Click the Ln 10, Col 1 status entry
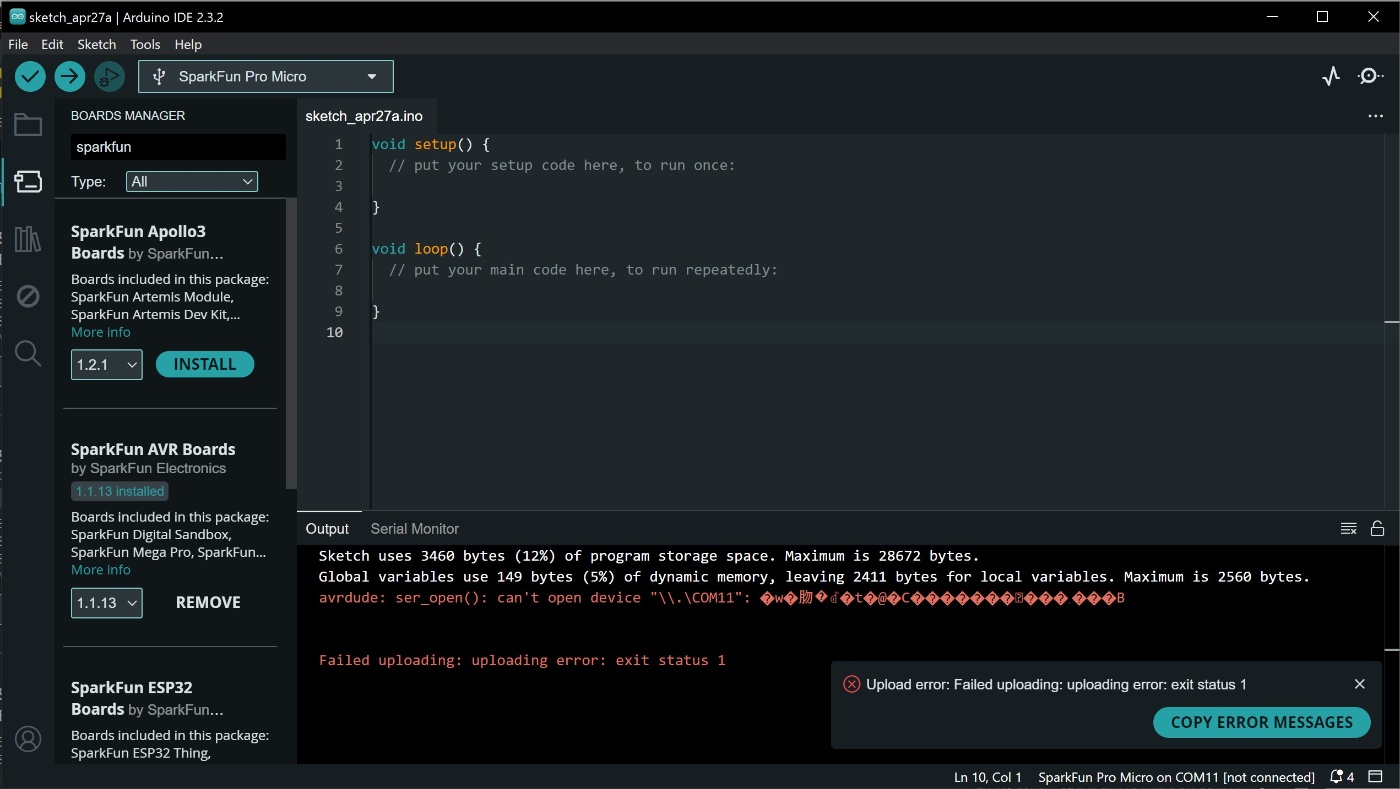The height and width of the screenshot is (789, 1400). pyautogui.click(x=988, y=777)
